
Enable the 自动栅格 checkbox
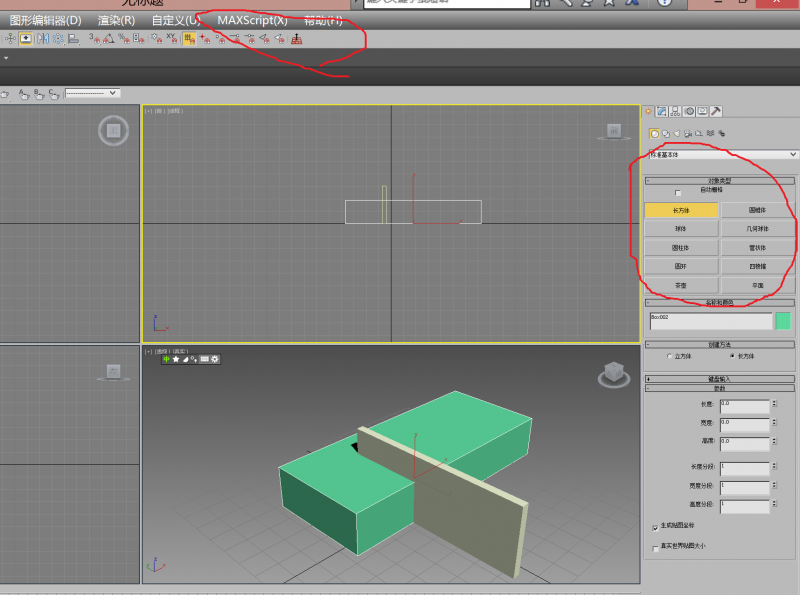pos(679,192)
